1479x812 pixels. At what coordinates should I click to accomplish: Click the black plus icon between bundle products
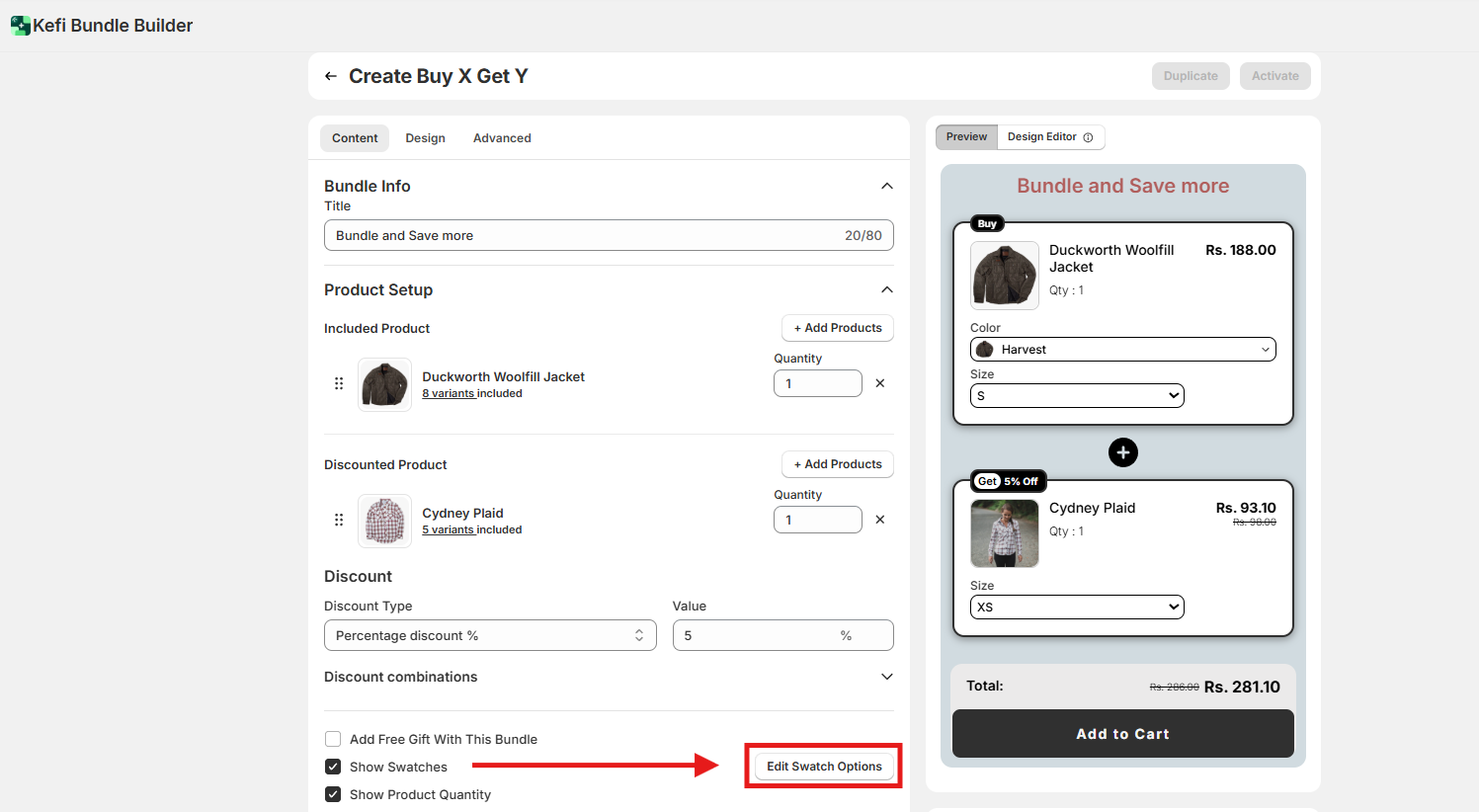(x=1122, y=452)
